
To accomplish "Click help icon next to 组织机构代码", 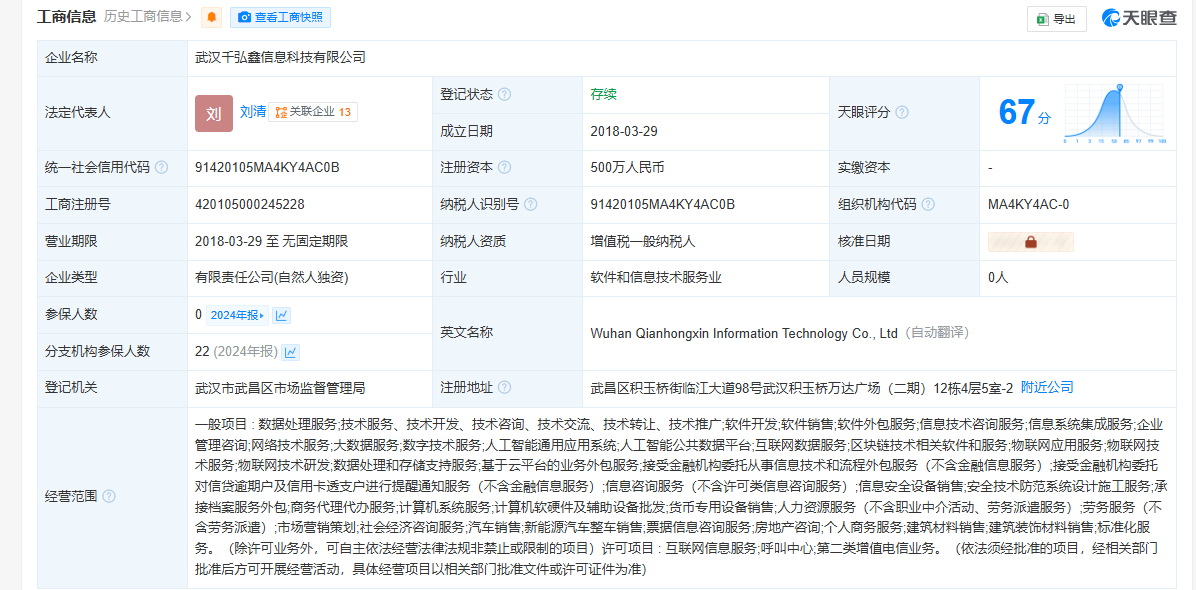I will click(x=928, y=205).
